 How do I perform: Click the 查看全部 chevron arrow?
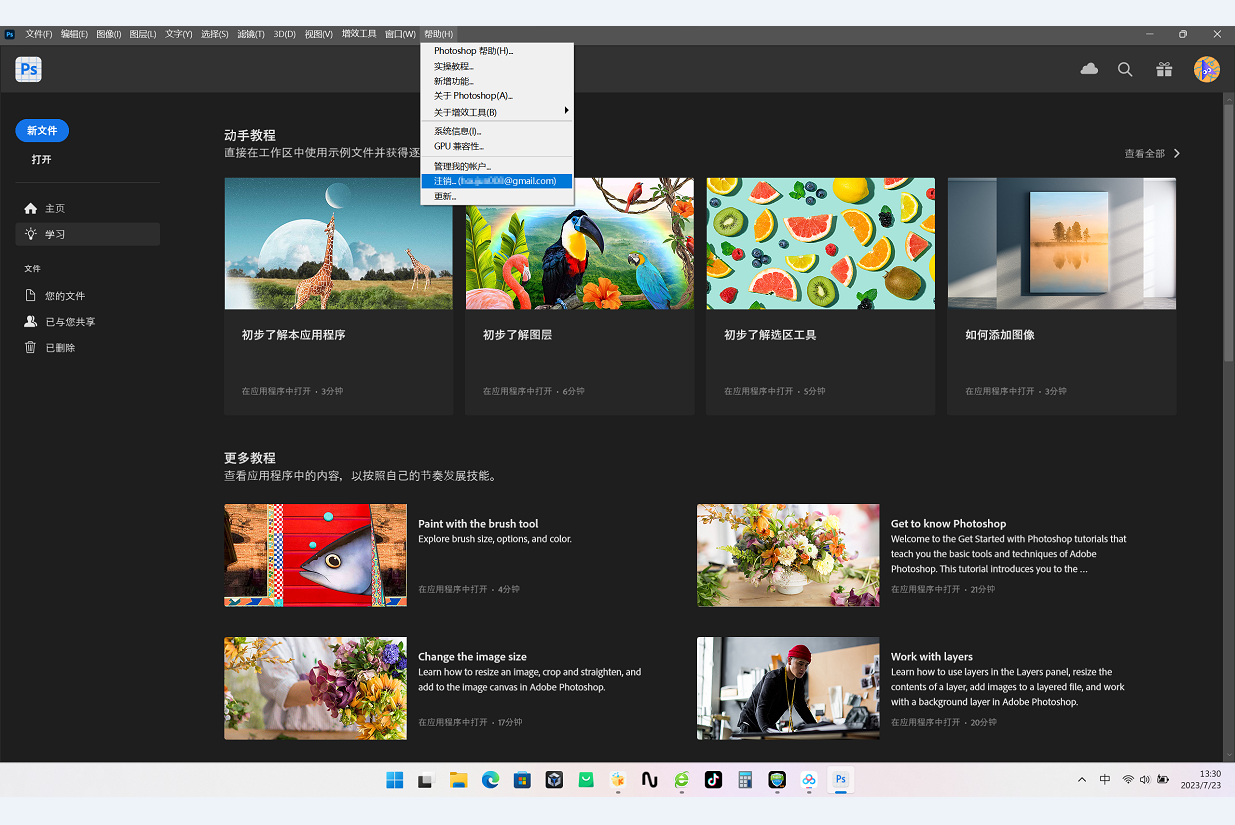[1177, 153]
